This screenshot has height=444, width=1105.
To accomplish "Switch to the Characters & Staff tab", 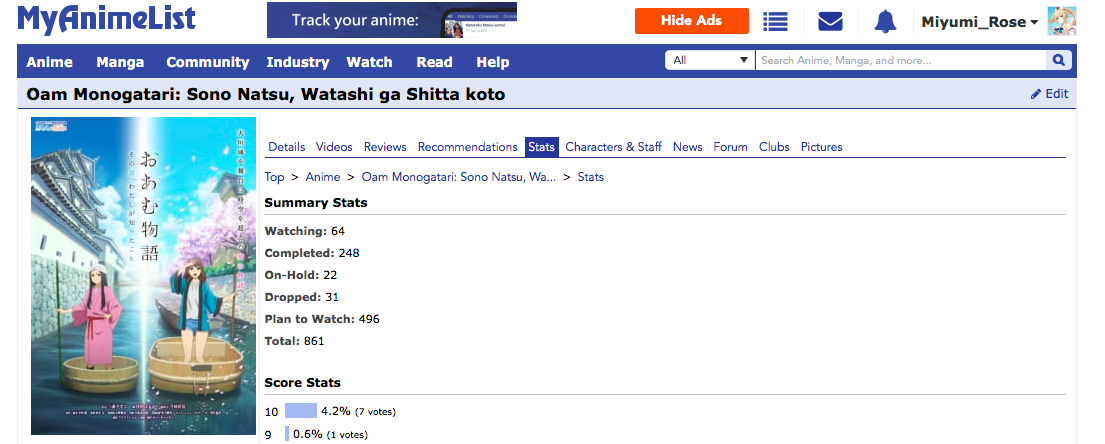I will [613, 147].
